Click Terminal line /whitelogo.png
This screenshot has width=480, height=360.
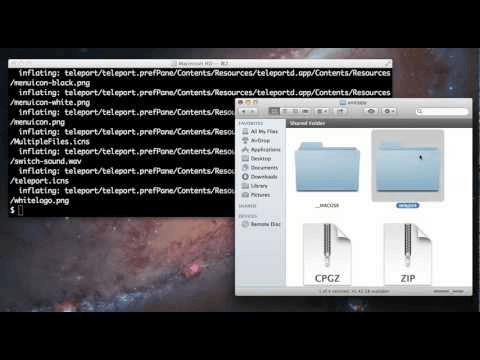[x=39, y=201]
